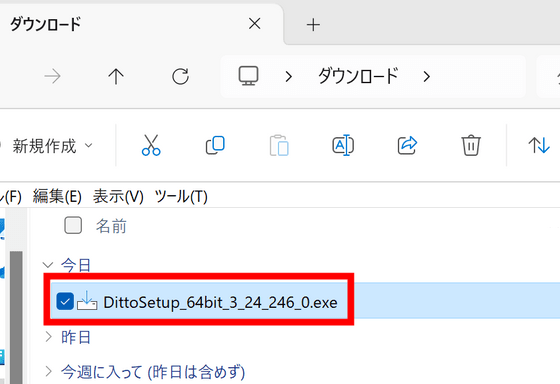Refresh the ダウンロード folder view
Viewport: 560px width, 384px height.
pyautogui.click(x=180, y=76)
